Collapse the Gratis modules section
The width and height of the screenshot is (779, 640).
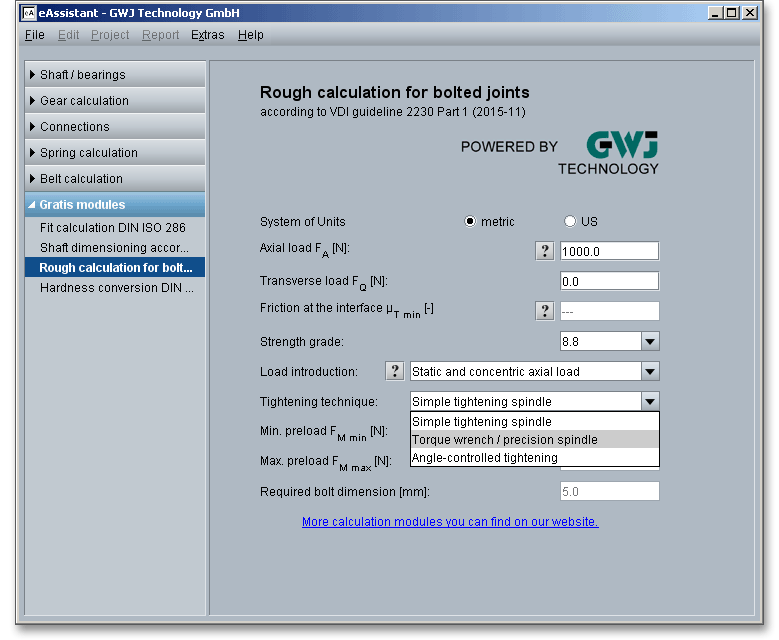point(115,205)
